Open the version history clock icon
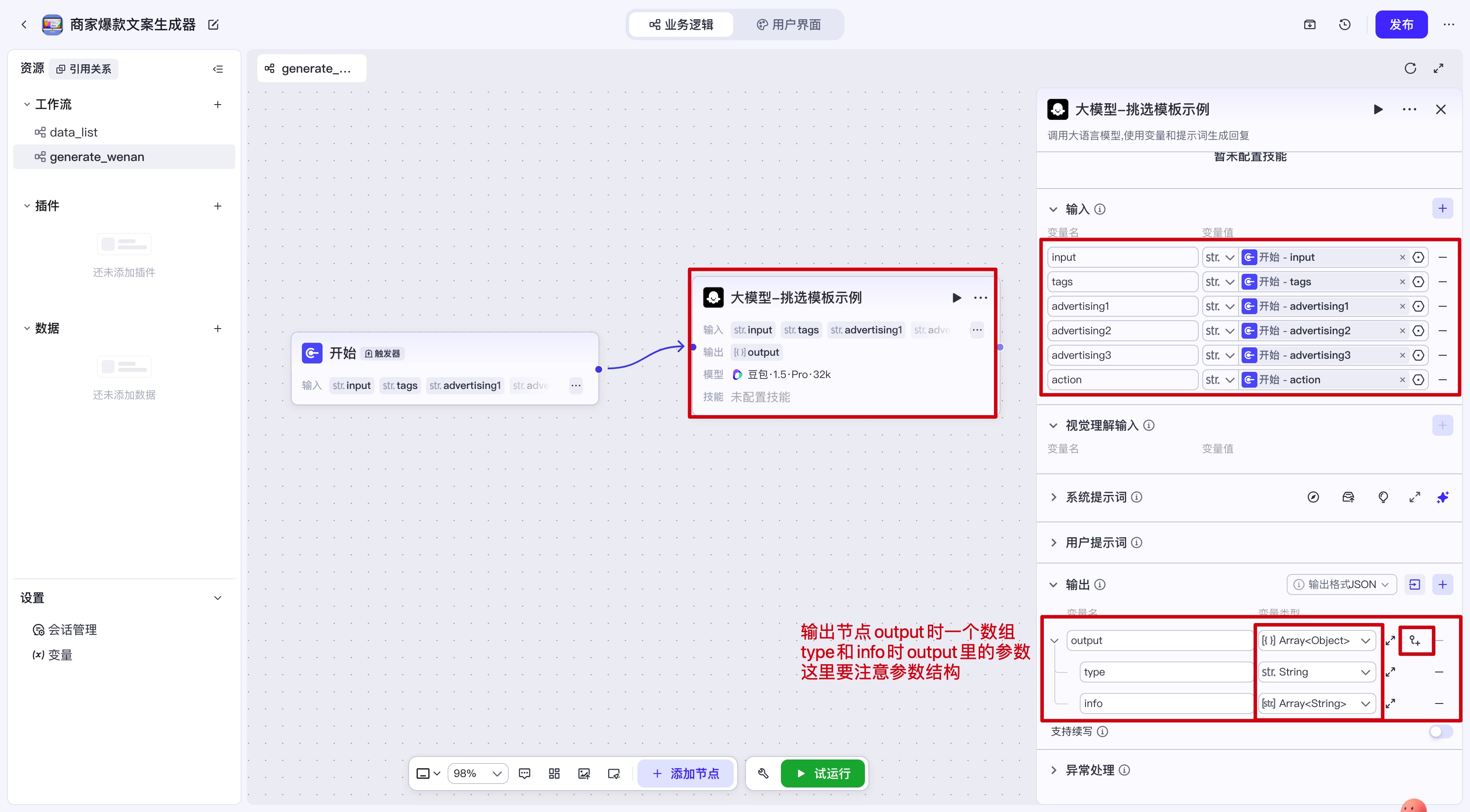 click(x=1344, y=24)
